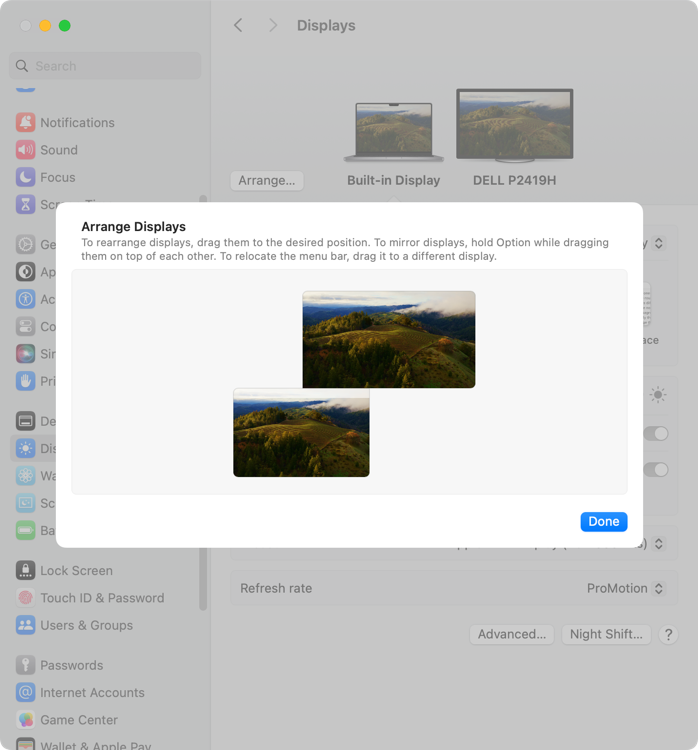Select the Appearance icon
The height and width of the screenshot is (750, 698).
25,272
